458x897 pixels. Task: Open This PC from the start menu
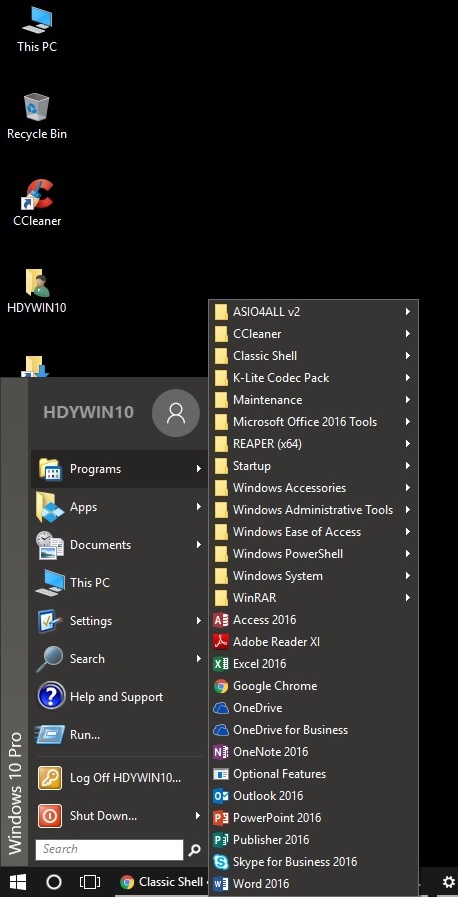(x=119, y=583)
